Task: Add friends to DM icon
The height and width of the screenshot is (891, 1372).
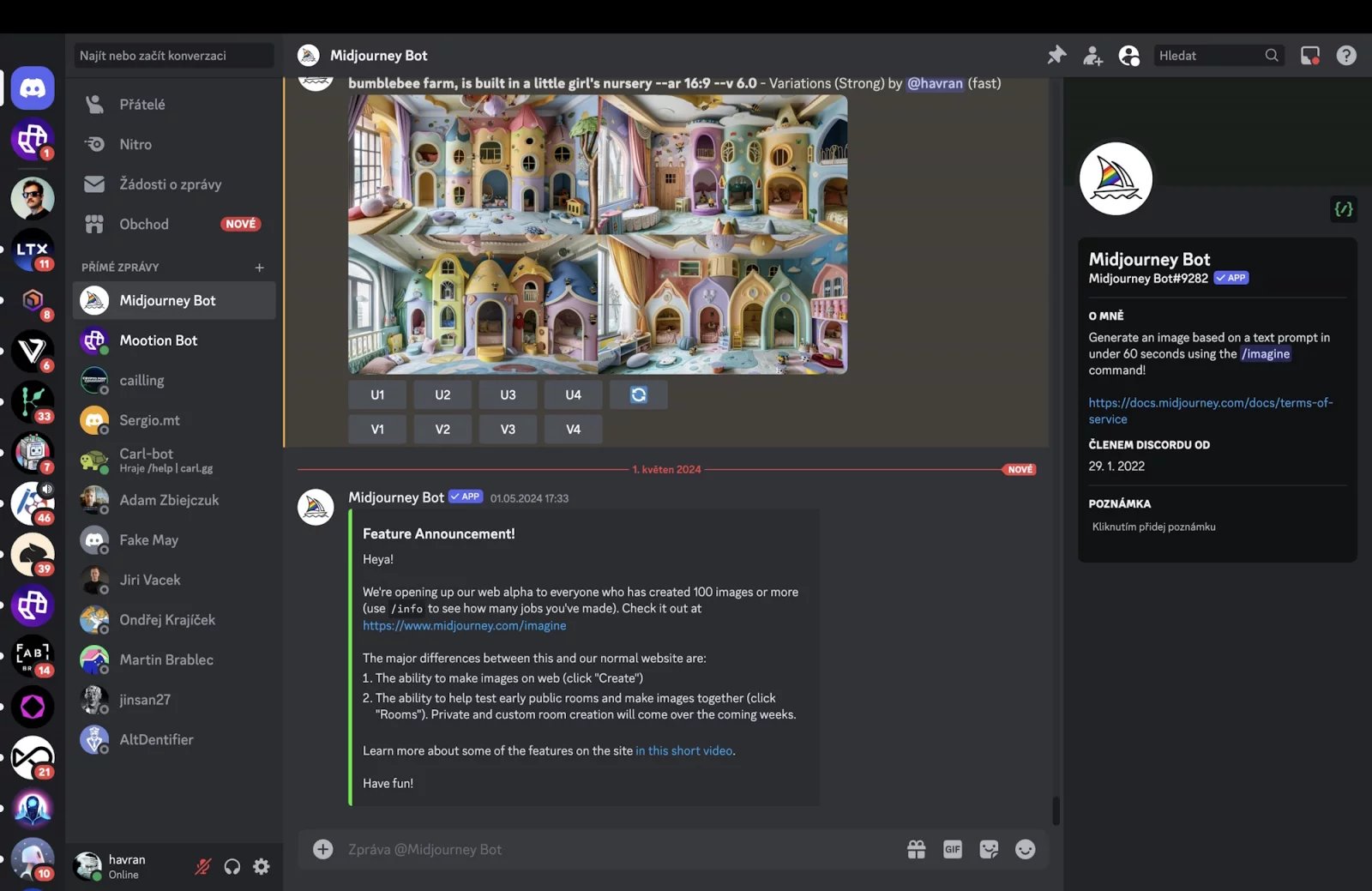Action: (1092, 56)
